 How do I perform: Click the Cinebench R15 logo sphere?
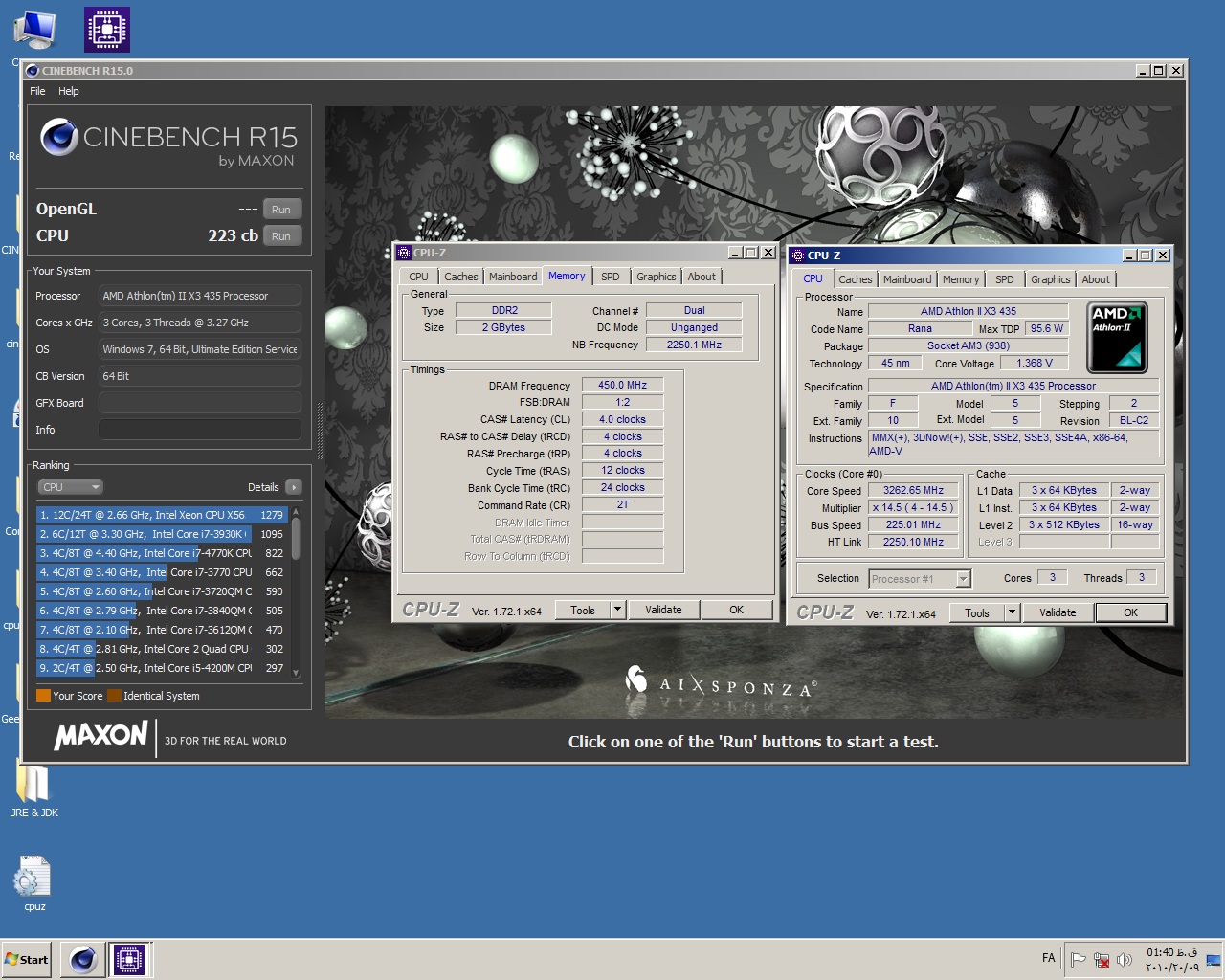[59, 138]
